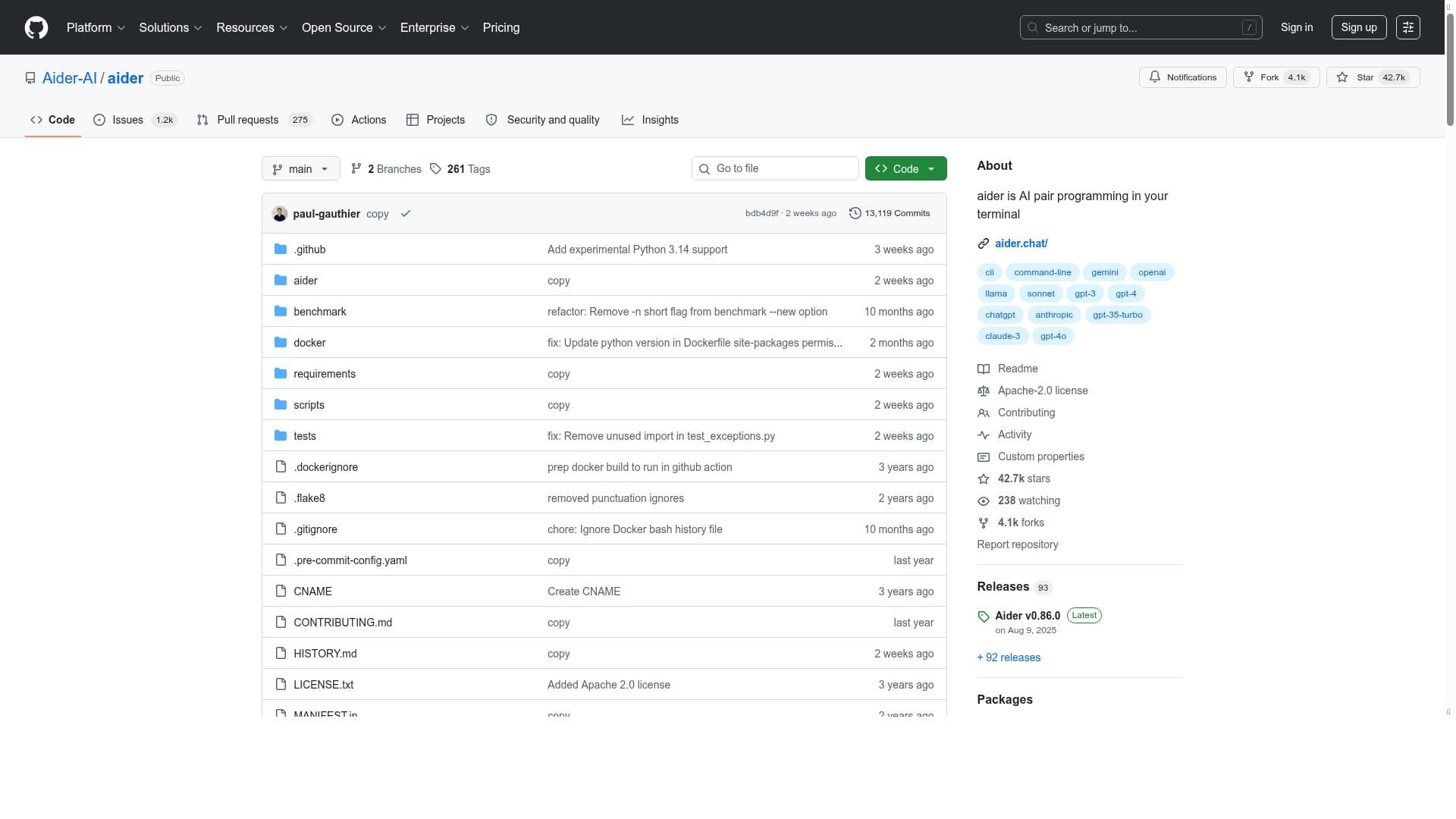Open the commit history clock icon

pos(855,214)
